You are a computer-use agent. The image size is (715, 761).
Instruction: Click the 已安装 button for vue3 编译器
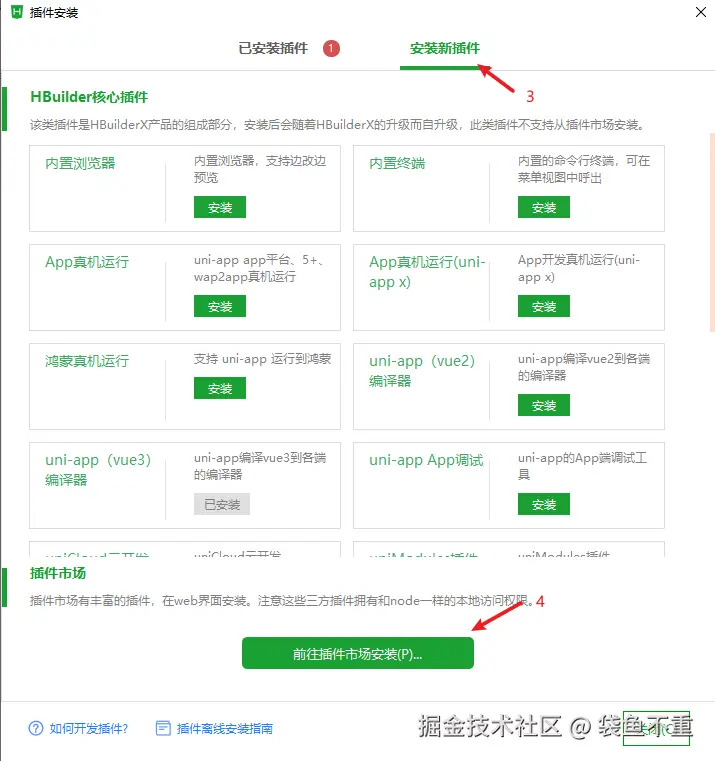point(222,504)
